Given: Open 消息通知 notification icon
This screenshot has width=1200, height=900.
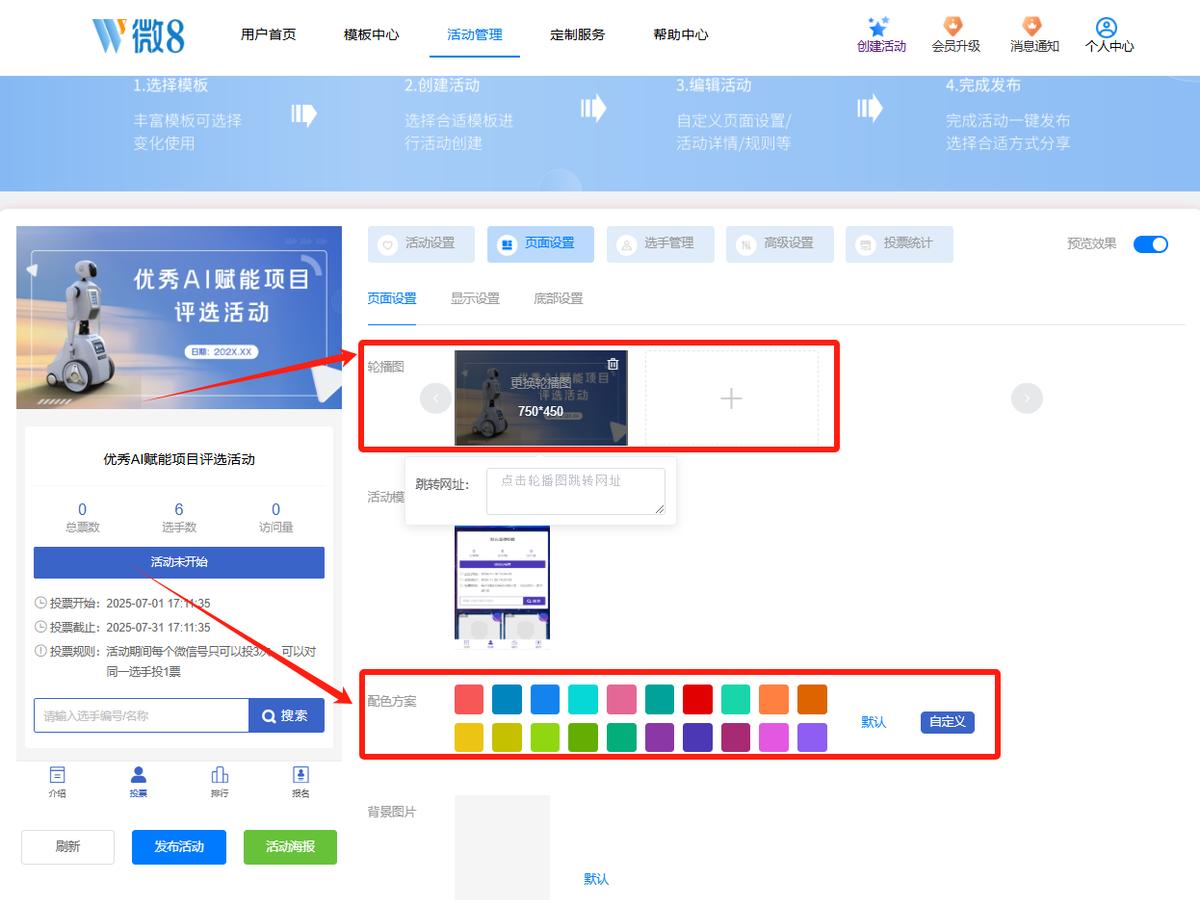Looking at the screenshot, I should pyautogui.click(x=1032, y=25).
